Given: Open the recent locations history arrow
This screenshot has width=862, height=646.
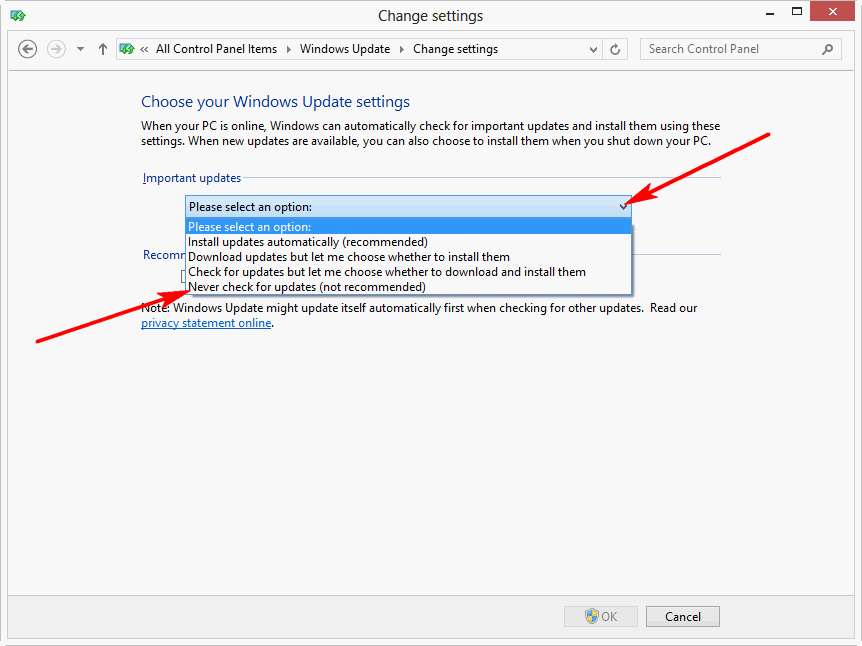Looking at the screenshot, I should (x=80, y=49).
